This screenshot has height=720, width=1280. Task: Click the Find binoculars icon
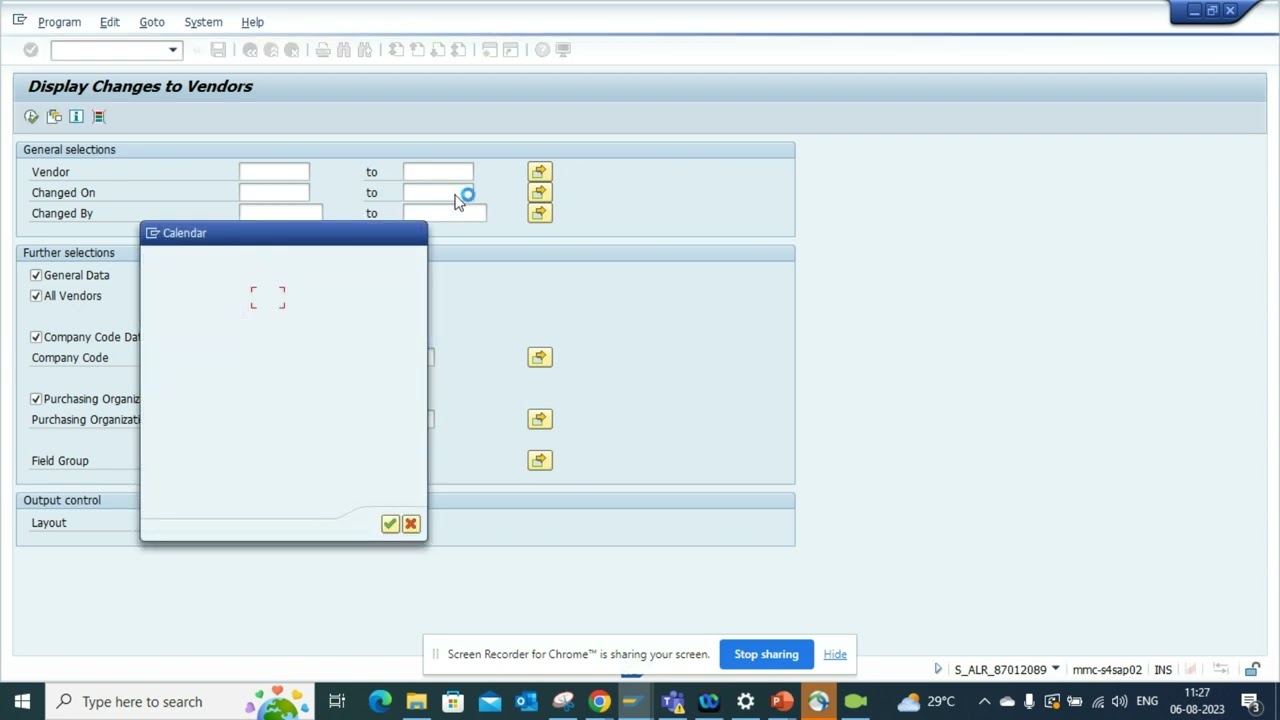pos(344,50)
